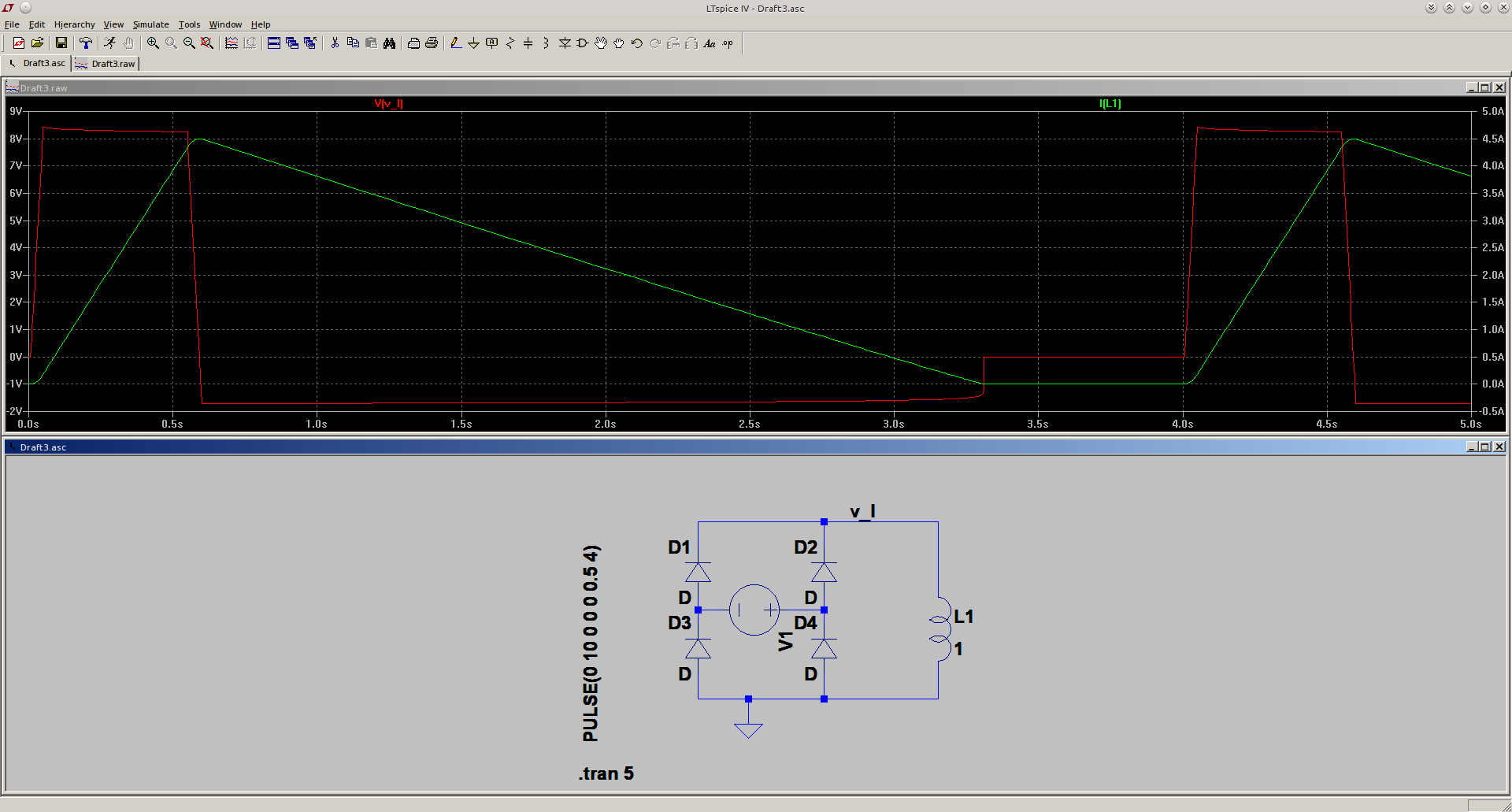This screenshot has height=812, width=1512.
Task: Add text with the Aa icon
Action: pyautogui.click(x=710, y=43)
